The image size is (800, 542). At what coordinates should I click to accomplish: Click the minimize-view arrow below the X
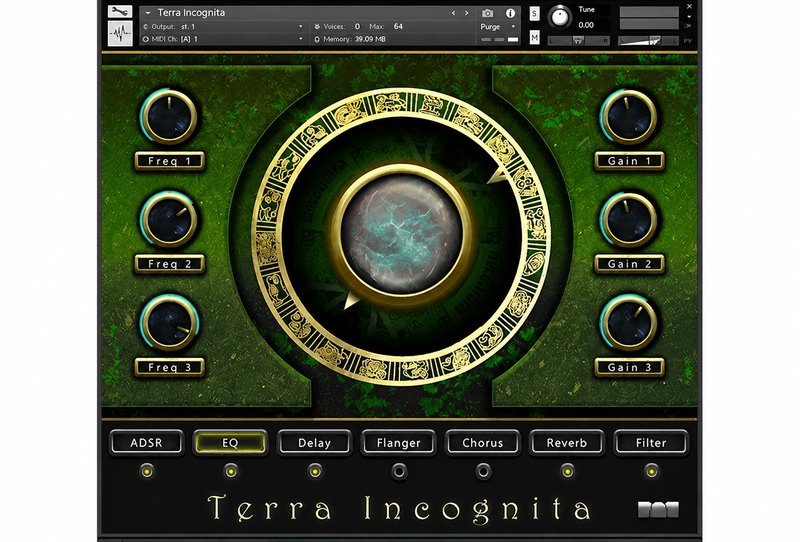(x=689, y=17)
